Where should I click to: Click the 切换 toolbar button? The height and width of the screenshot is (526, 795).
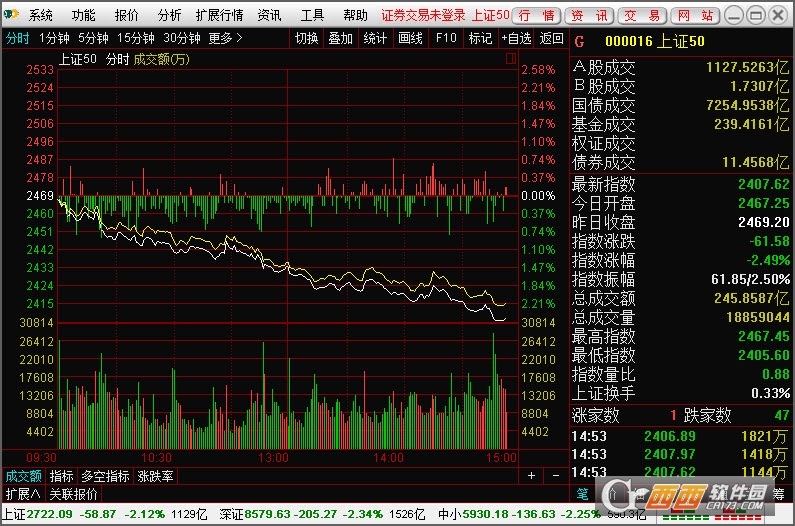coord(307,38)
